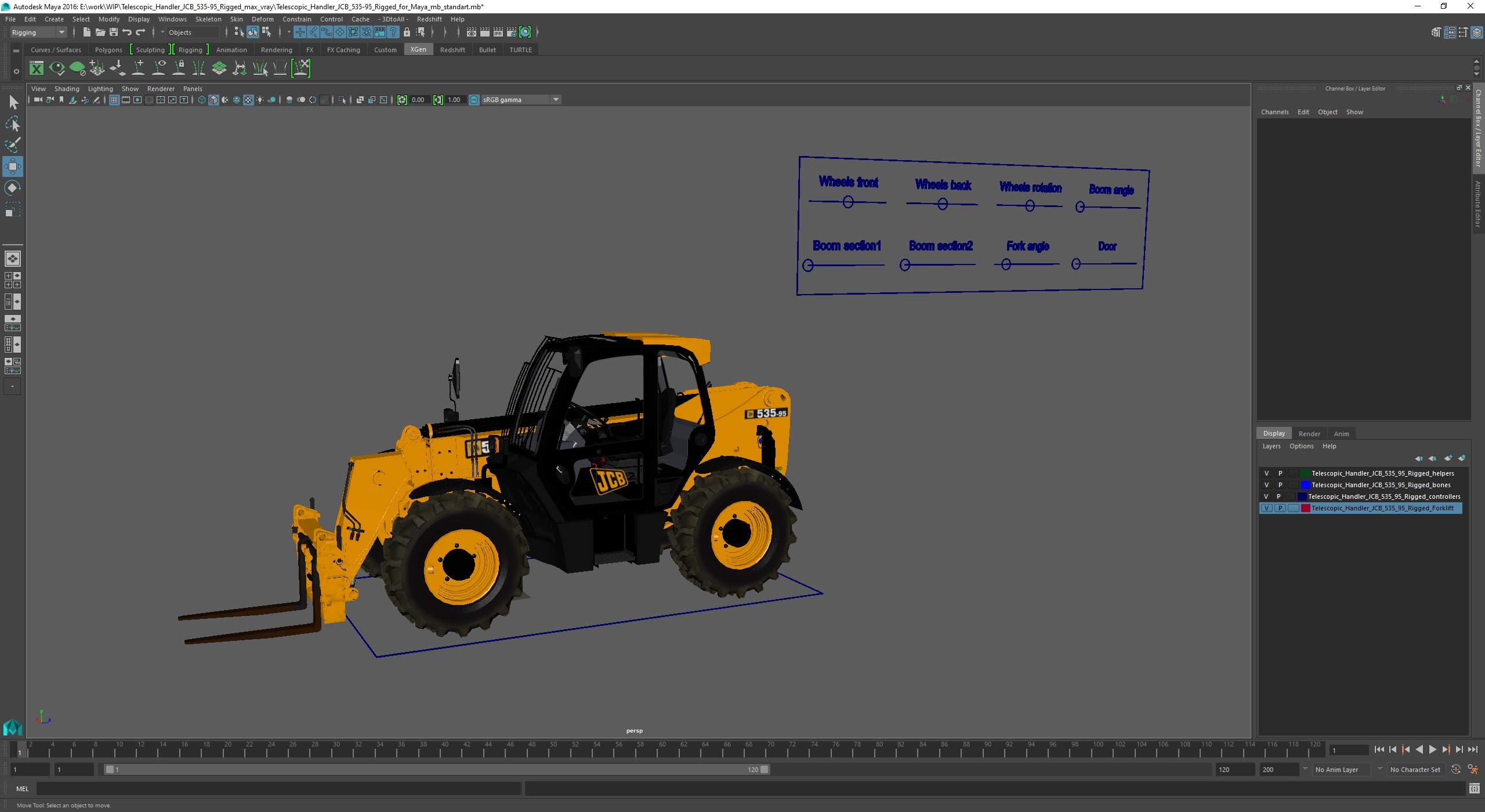Open XGen window from shelf
This screenshot has height=812, width=1485.
click(37, 68)
